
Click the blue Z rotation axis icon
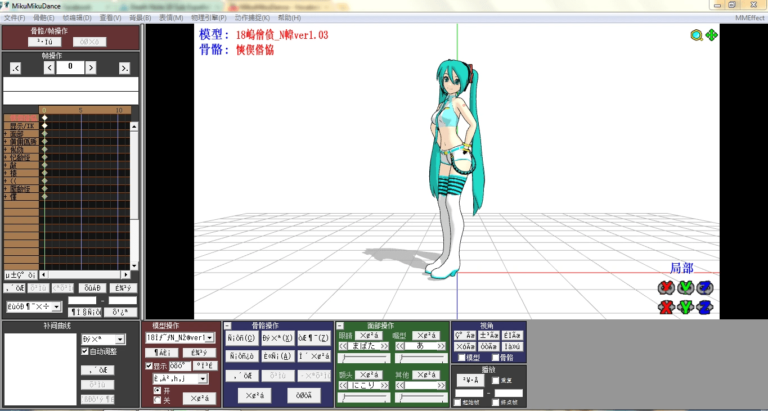pos(704,288)
